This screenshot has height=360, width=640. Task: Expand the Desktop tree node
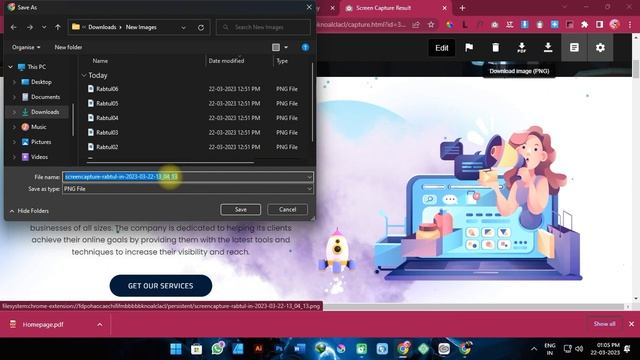point(15,82)
